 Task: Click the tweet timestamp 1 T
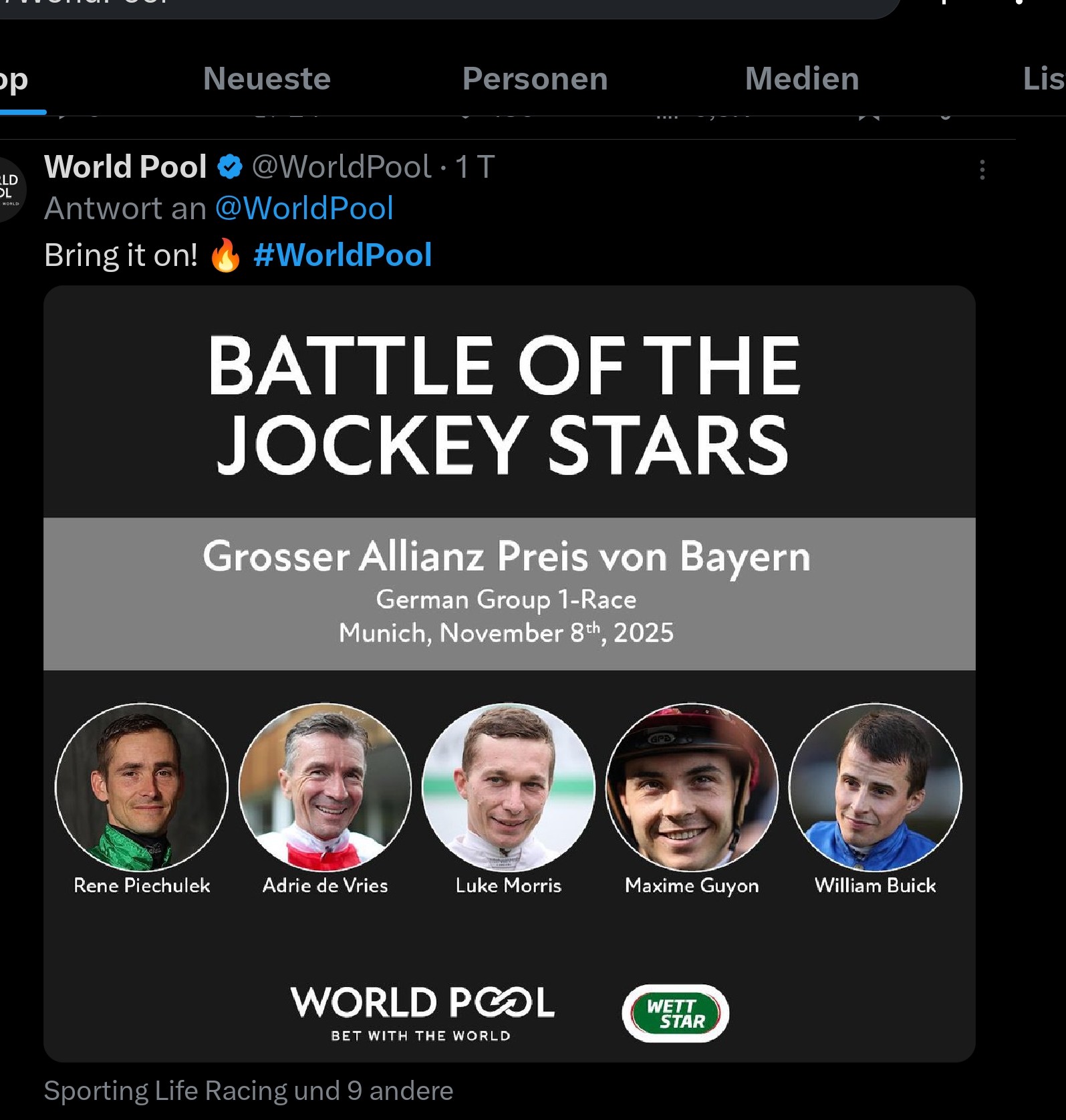tap(475, 167)
